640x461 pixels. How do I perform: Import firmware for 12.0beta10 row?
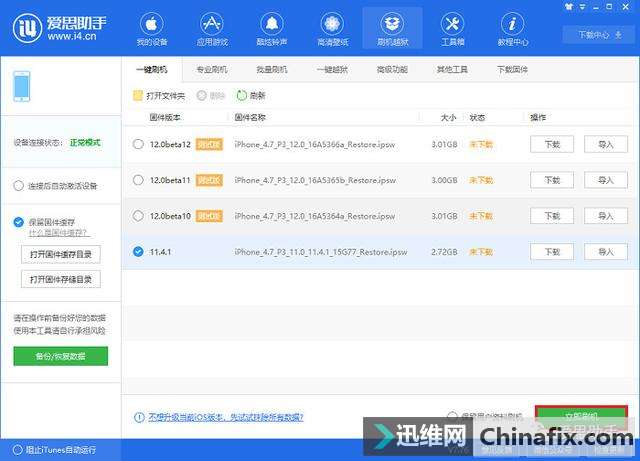coord(606,216)
